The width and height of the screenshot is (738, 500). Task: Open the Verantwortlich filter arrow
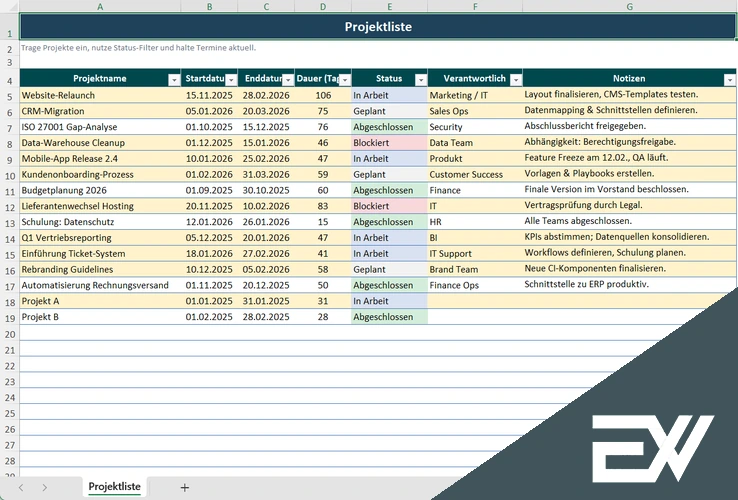(x=514, y=79)
